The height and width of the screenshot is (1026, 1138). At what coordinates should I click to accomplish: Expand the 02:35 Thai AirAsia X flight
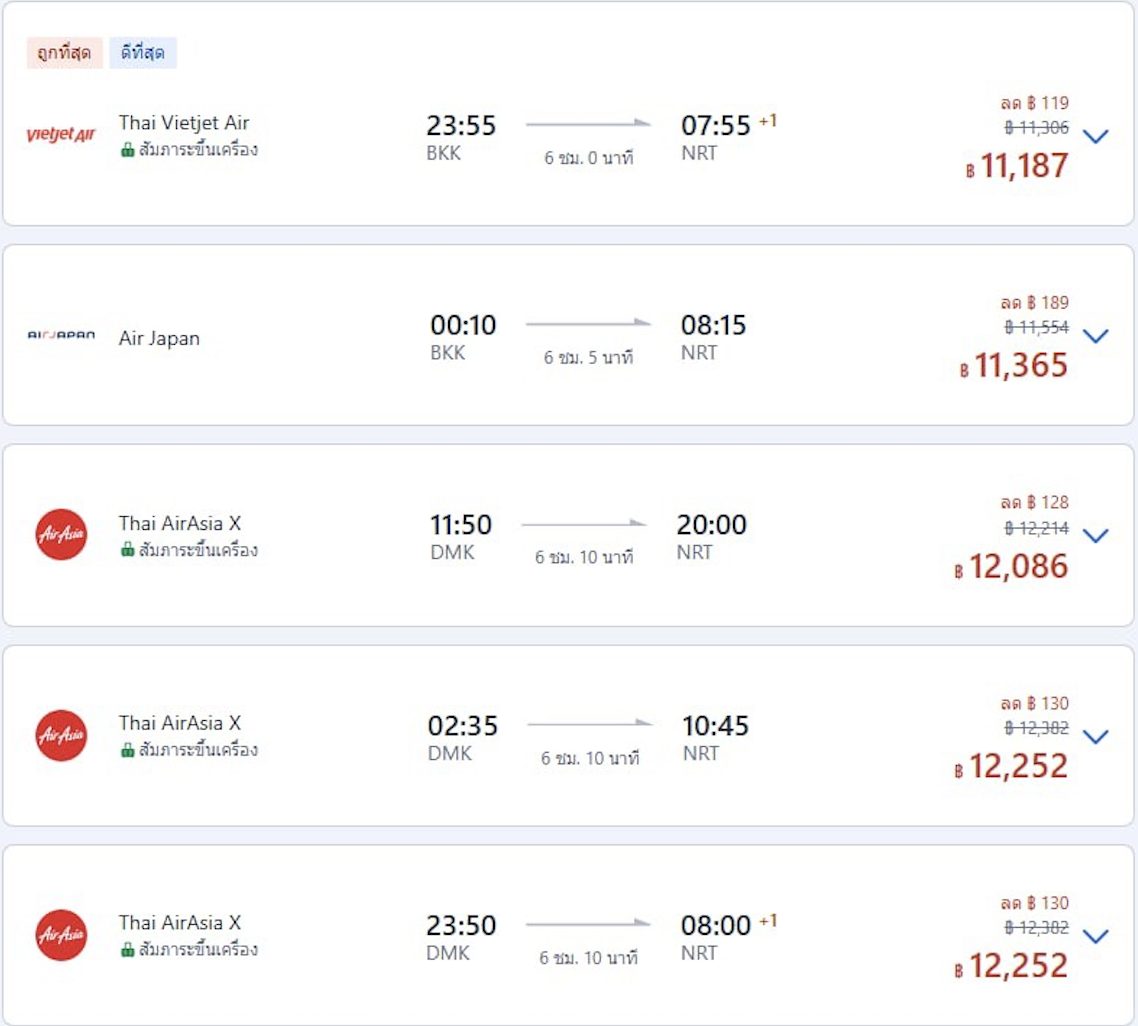[1096, 737]
